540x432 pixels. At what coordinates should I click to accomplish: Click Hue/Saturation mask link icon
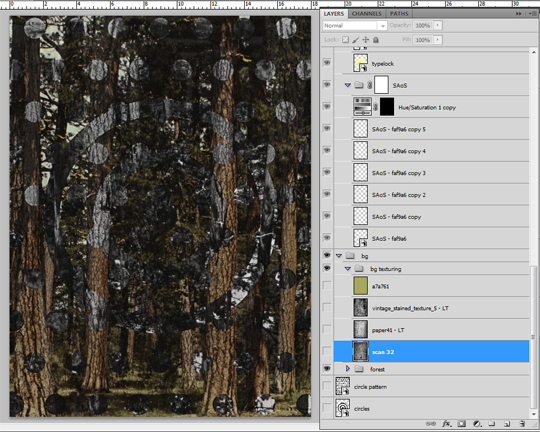[376, 107]
